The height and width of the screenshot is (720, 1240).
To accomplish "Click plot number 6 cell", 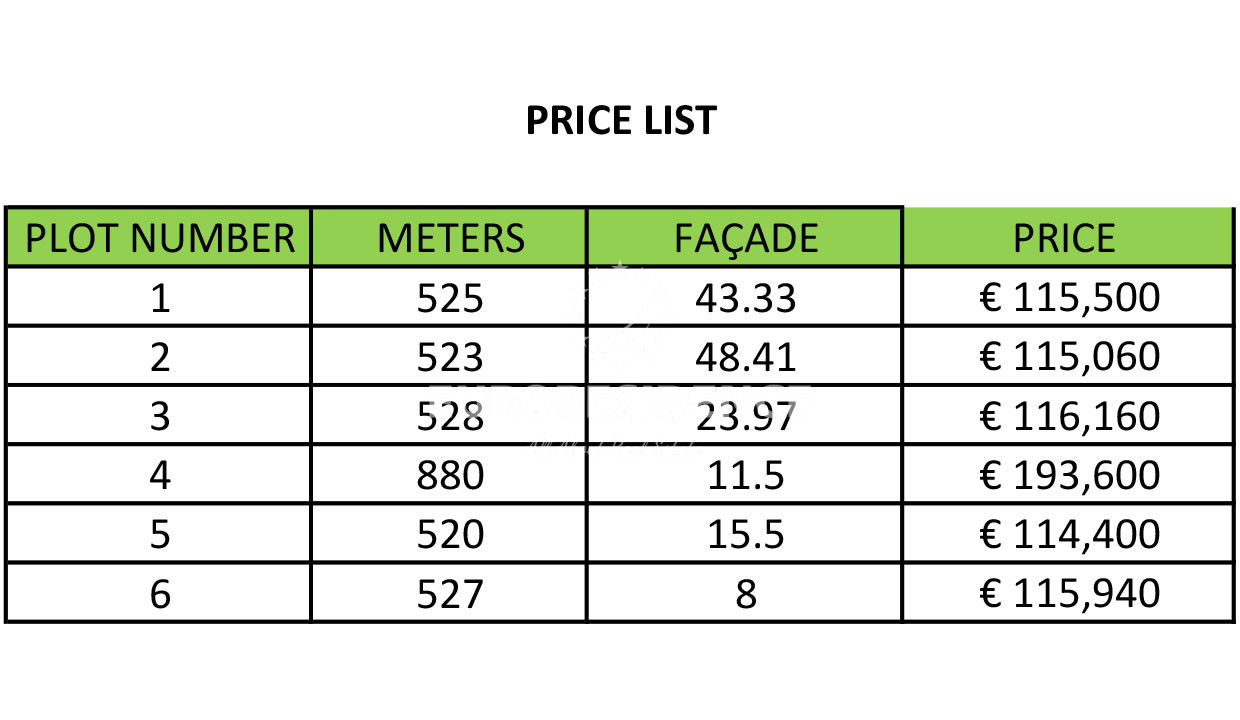I will (x=160, y=592).
